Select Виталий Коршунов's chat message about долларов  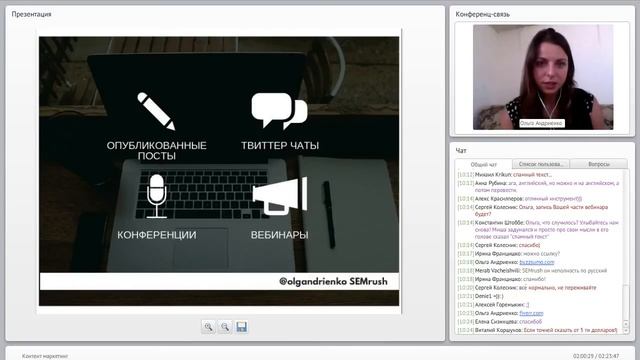click(x=537, y=330)
